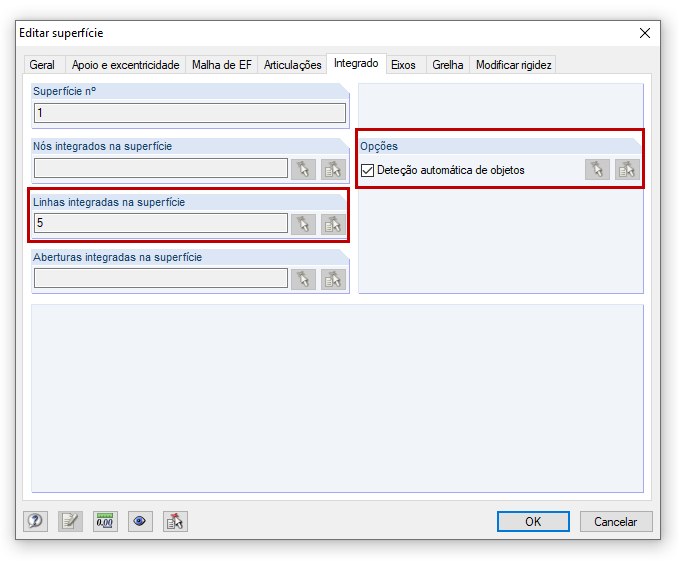Click the Superfície nº input field
The image size is (678, 565).
coord(190,113)
